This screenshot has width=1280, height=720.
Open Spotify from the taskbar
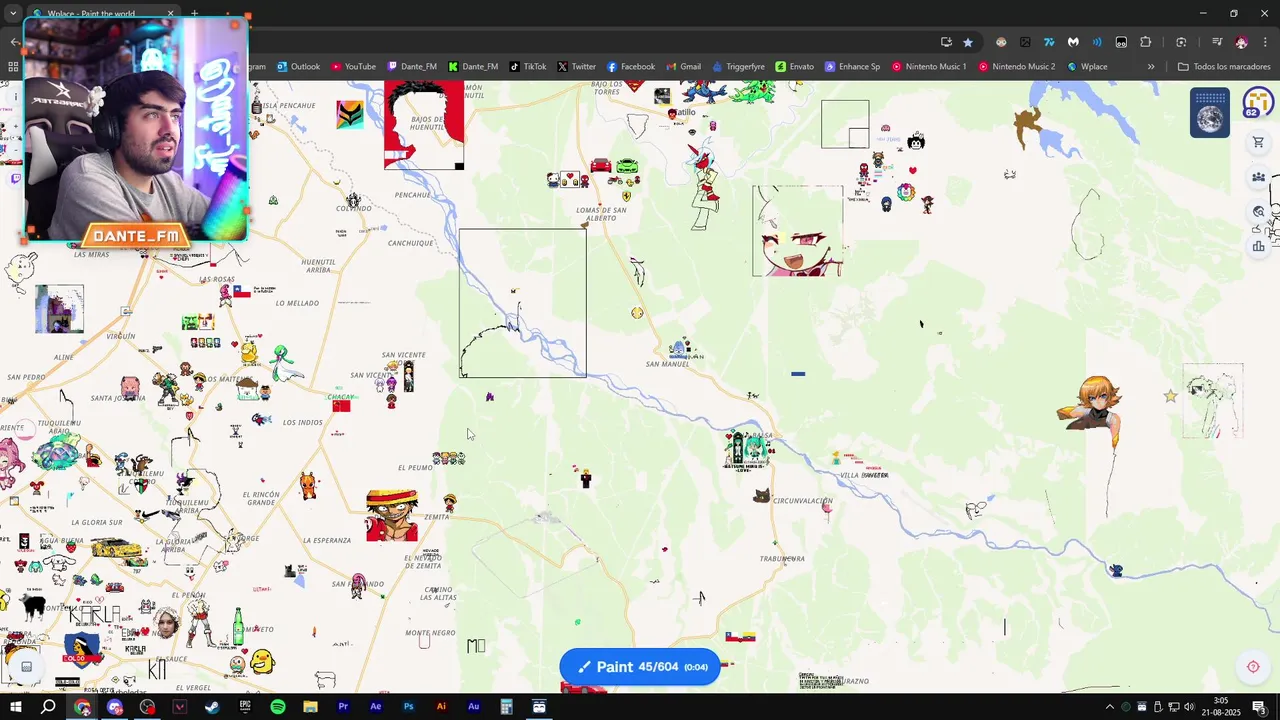(278, 707)
